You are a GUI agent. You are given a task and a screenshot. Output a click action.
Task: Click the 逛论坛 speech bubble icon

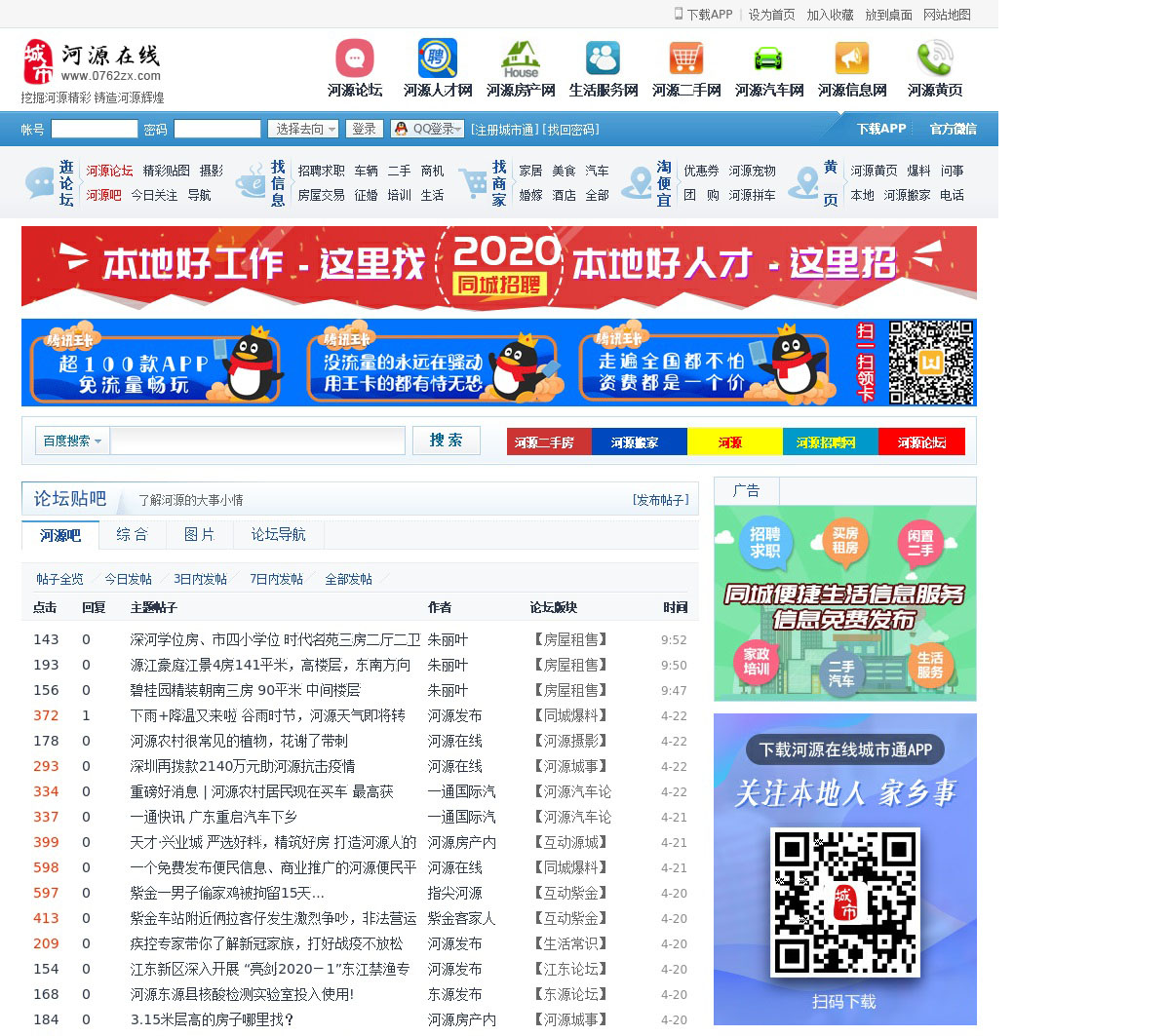click(x=41, y=182)
